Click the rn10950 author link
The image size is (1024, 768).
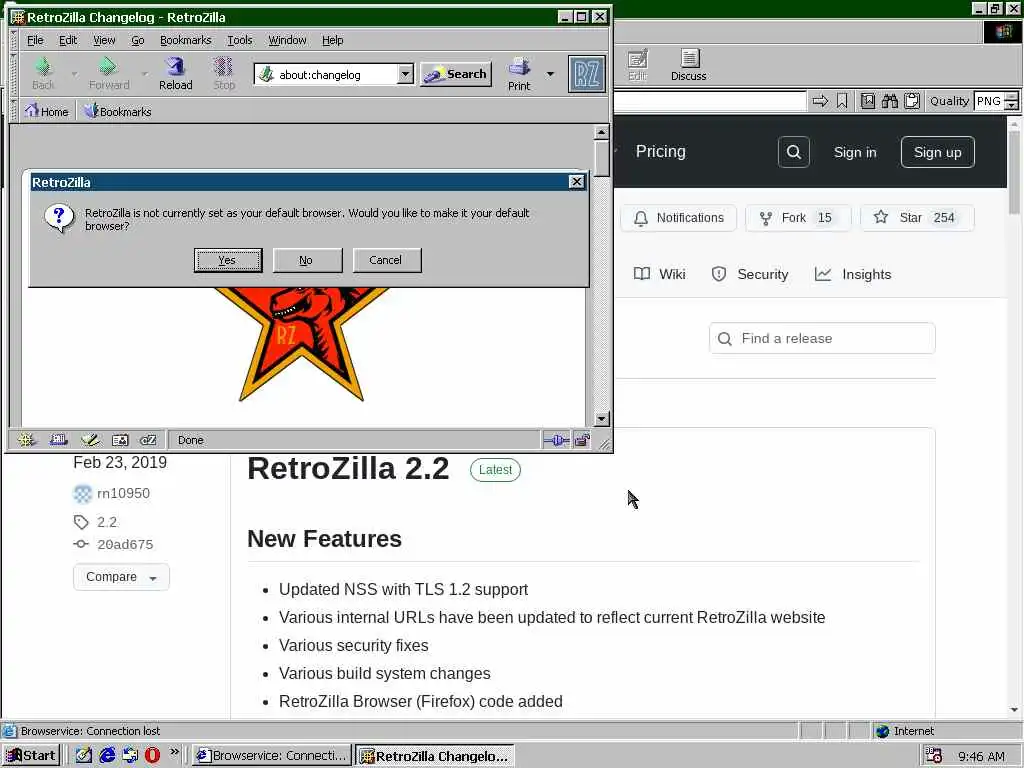coord(123,493)
